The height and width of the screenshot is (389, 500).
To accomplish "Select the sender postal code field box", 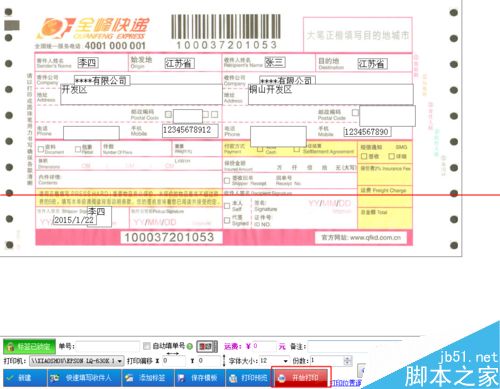I will pyautogui.click(x=188, y=116).
